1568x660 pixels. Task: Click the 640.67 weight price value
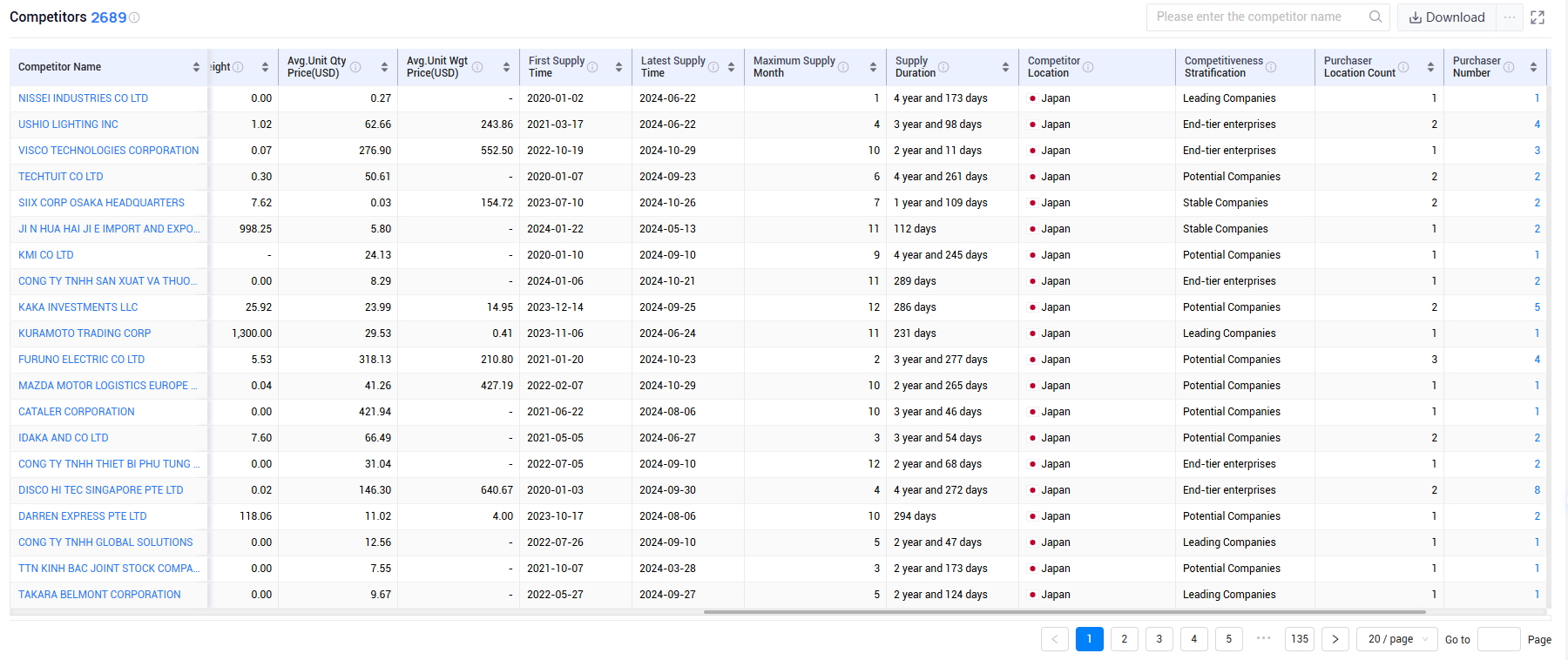pos(497,490)
